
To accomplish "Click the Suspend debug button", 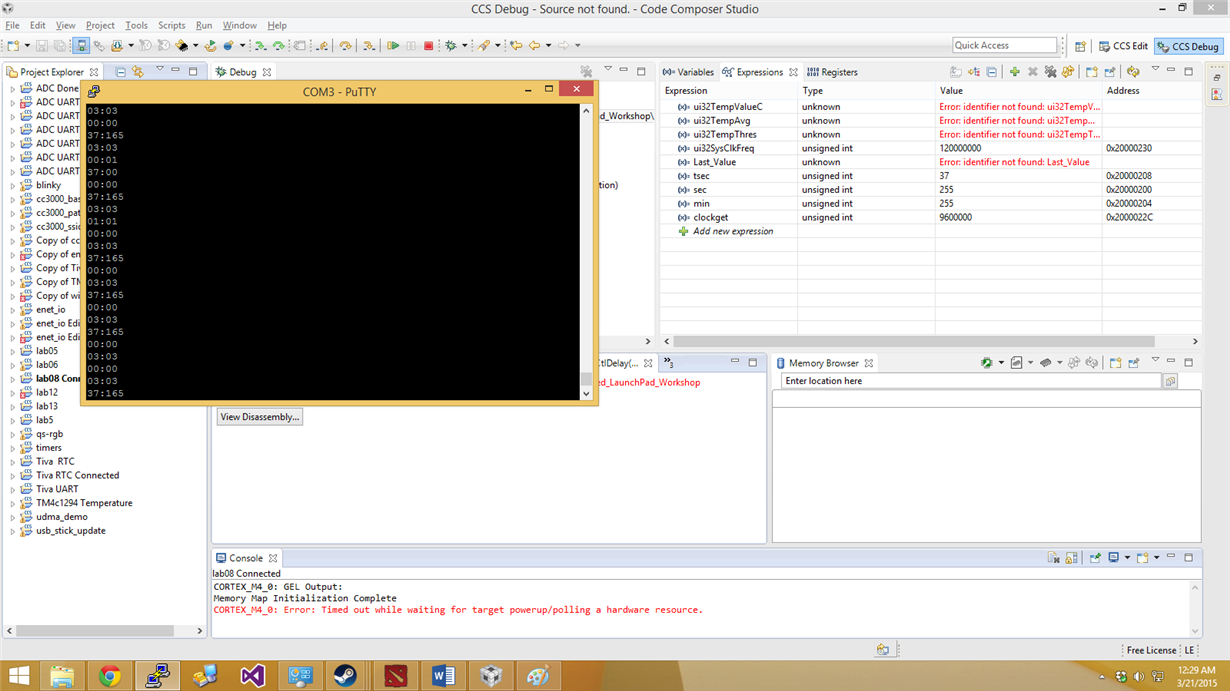I will [411, 46].
